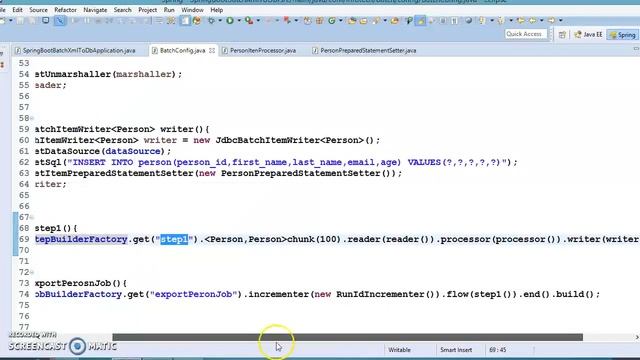This screenshot has width=640, height=360.
Task: Open the Help menu
Action: (x=217, y=10)
